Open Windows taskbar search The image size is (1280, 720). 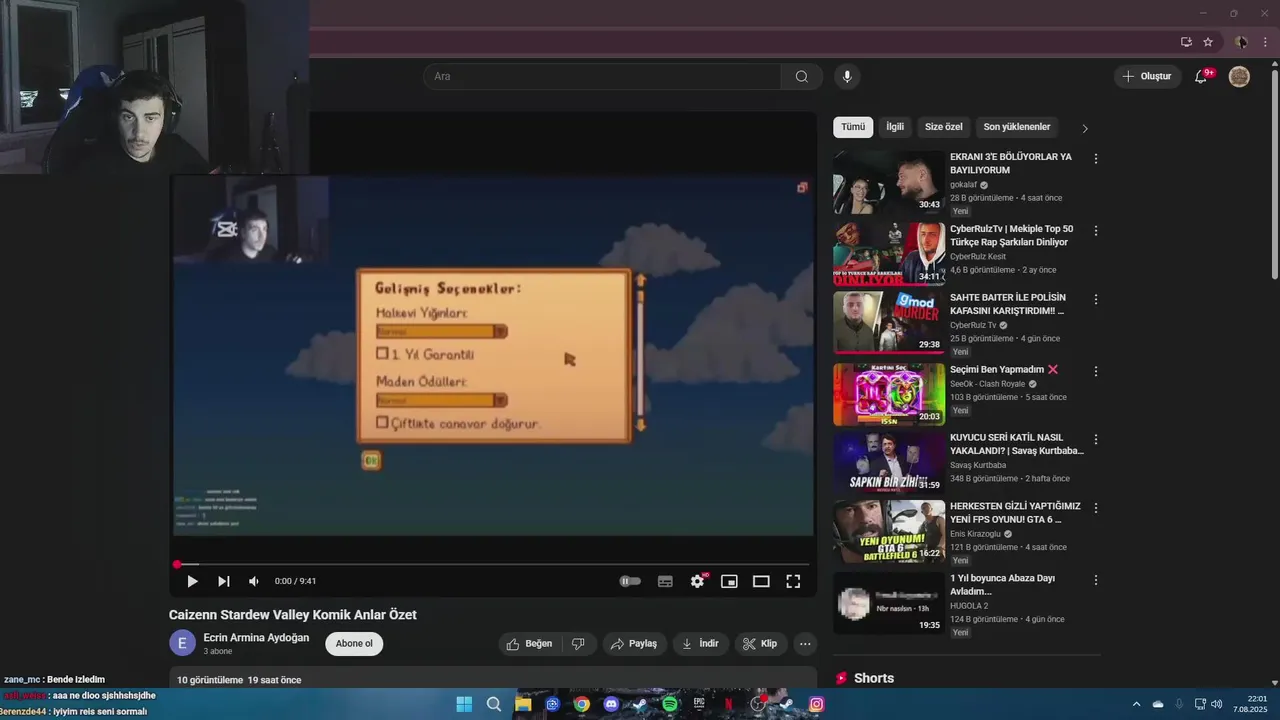point(494,704)
